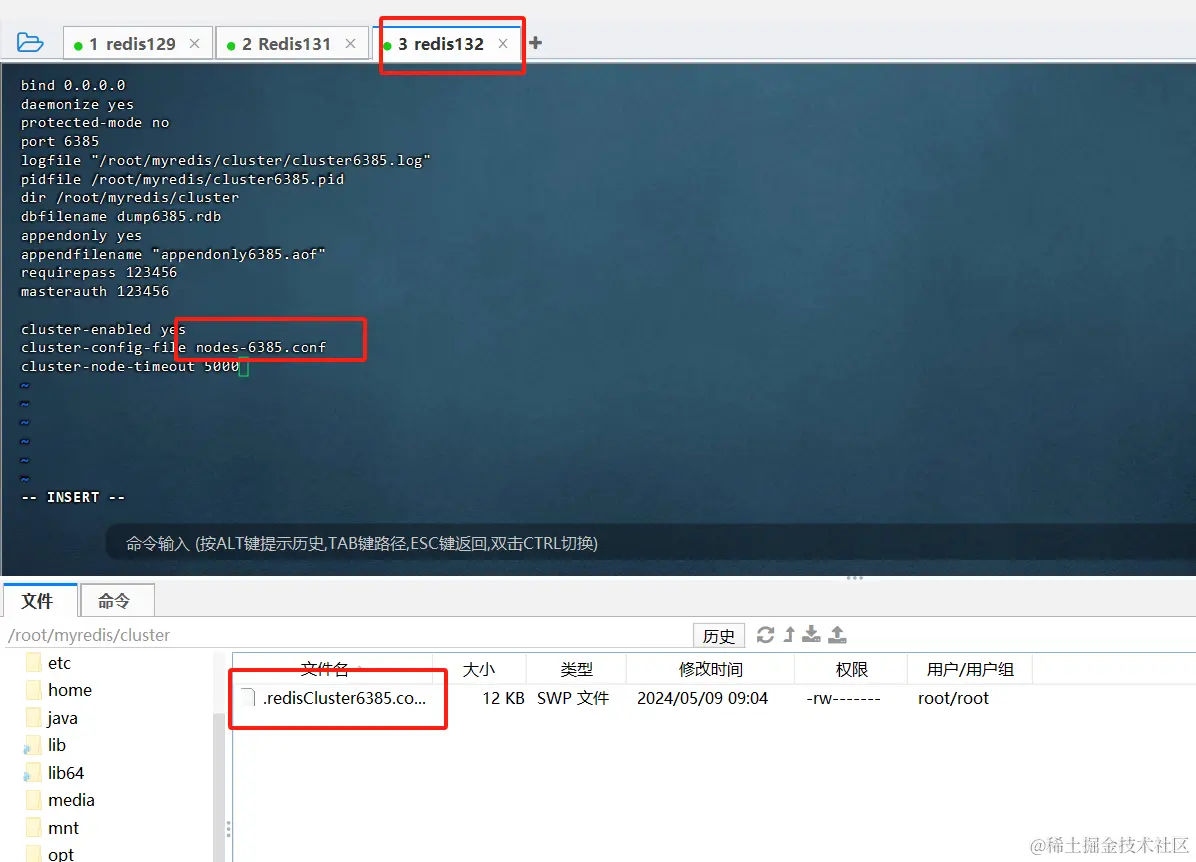
Task: Click the 'requirepass 123456' line
Action: (x=98, y=272)
